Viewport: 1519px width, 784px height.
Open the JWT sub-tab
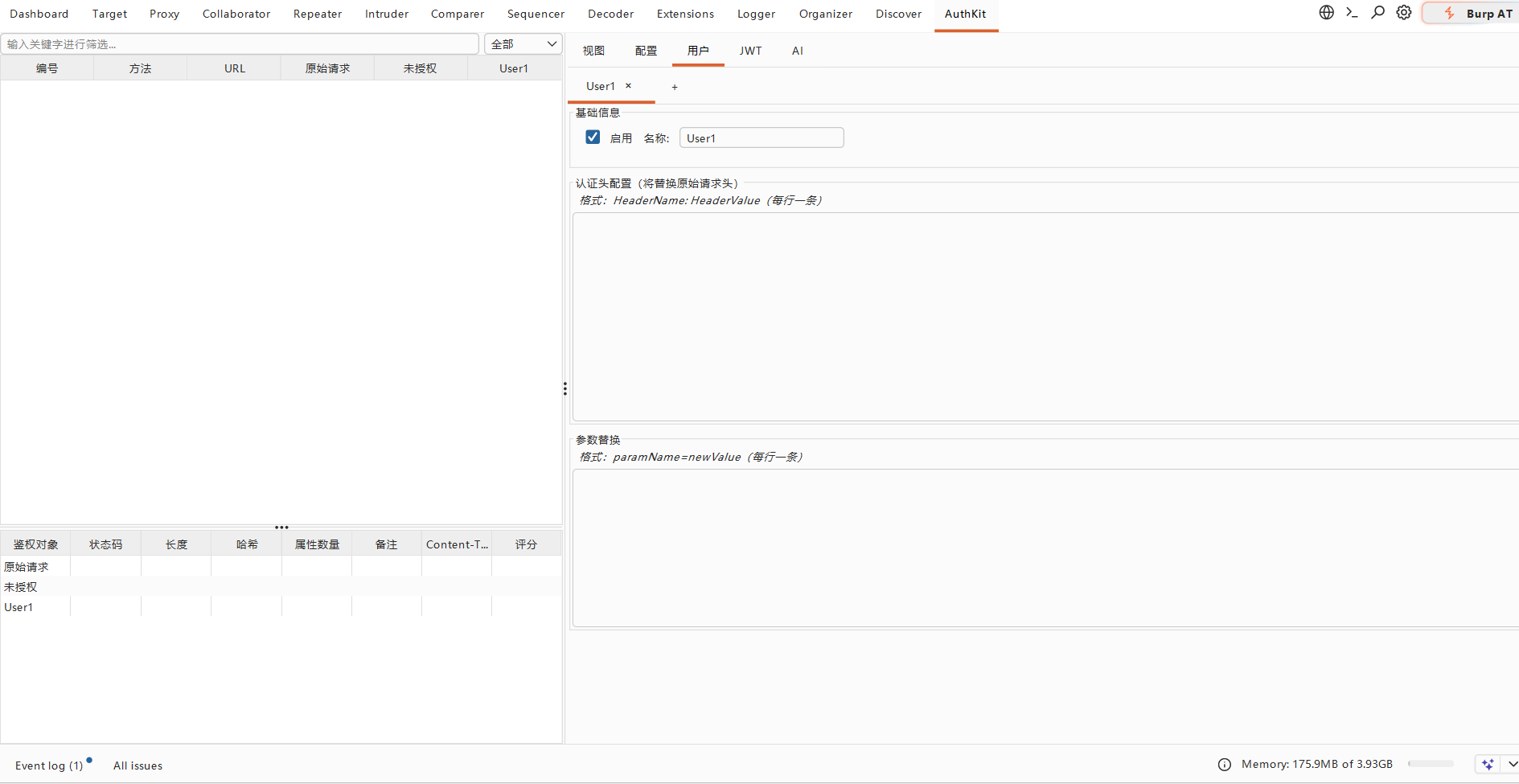pyautogui.click(x=750, y=51)
